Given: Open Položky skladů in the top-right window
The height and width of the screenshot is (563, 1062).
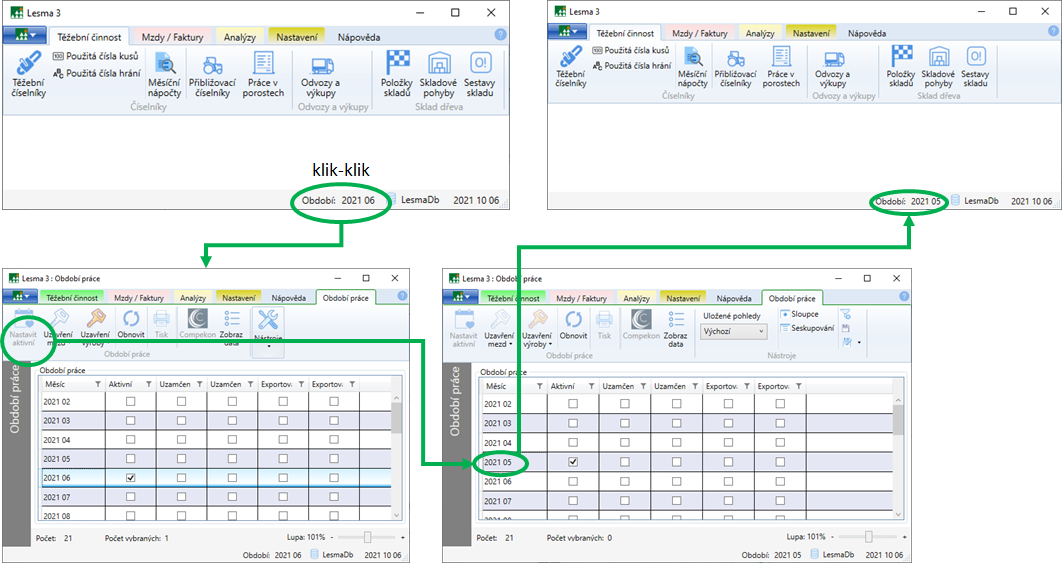Looking at the screenshot, I should click(x=901, y=67).
